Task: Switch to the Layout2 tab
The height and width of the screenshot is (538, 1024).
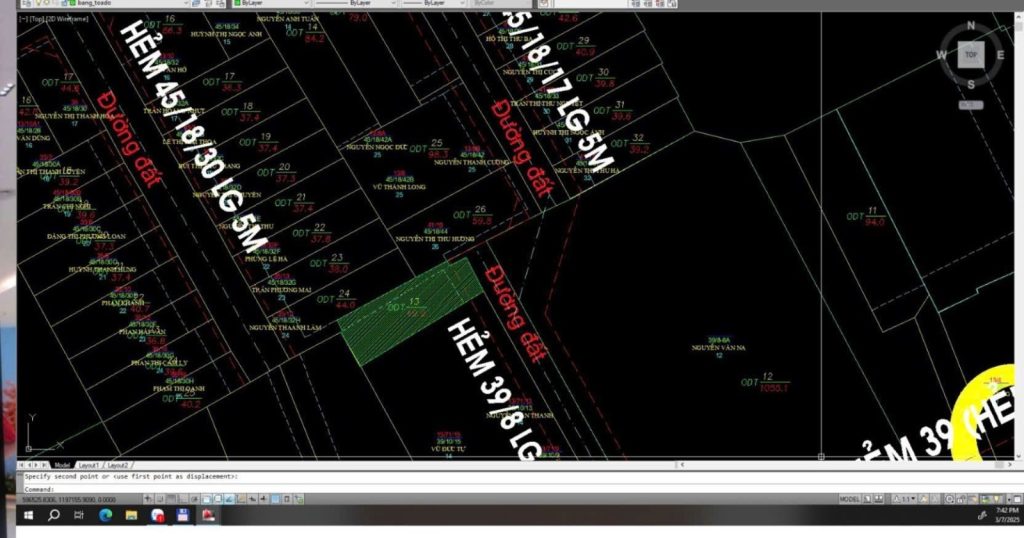Action: [118, 465]
